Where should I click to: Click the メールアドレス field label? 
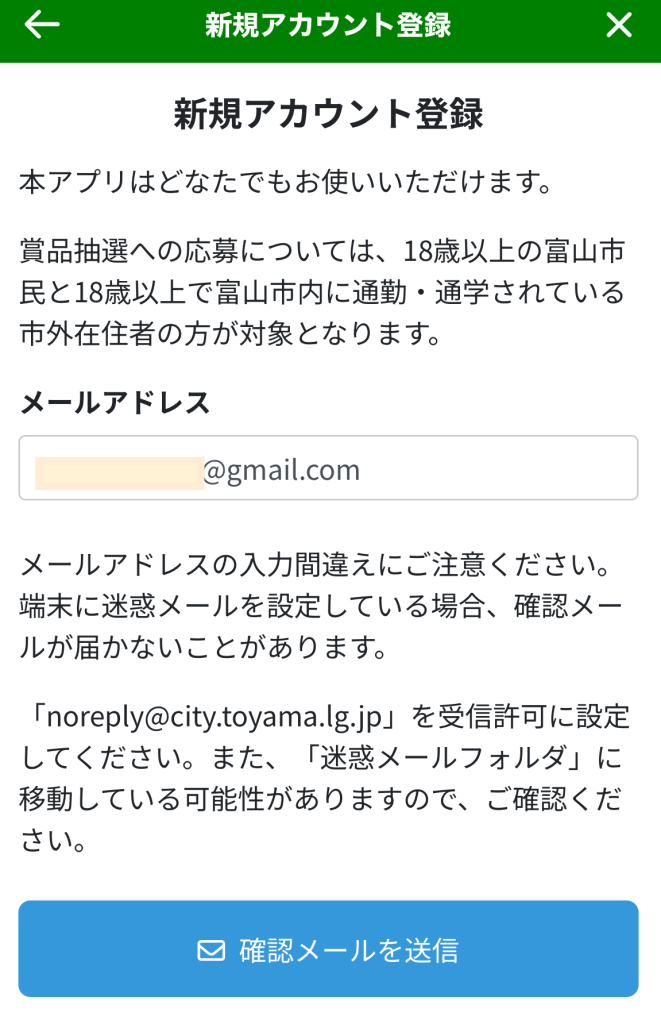[x=115, y=403]
